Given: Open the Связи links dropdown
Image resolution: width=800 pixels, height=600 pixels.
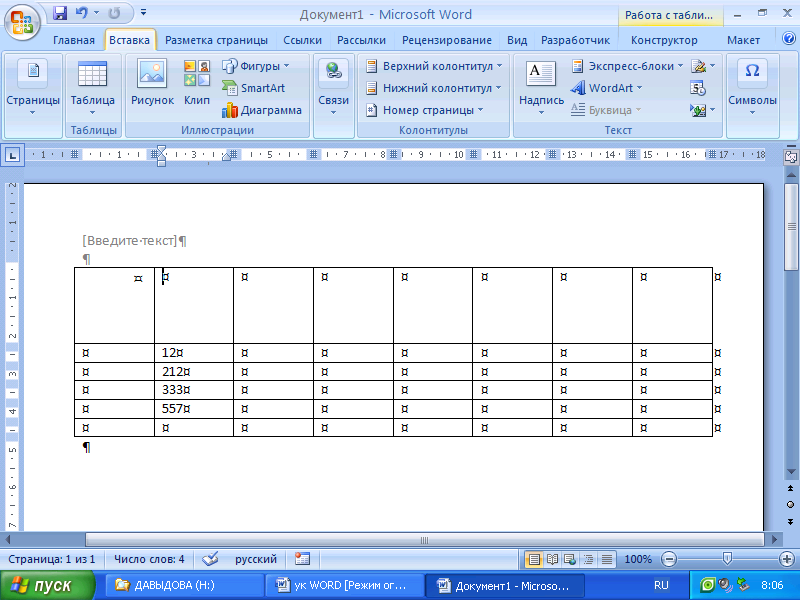Looking at the screenshot, I should tap(334, 87).
